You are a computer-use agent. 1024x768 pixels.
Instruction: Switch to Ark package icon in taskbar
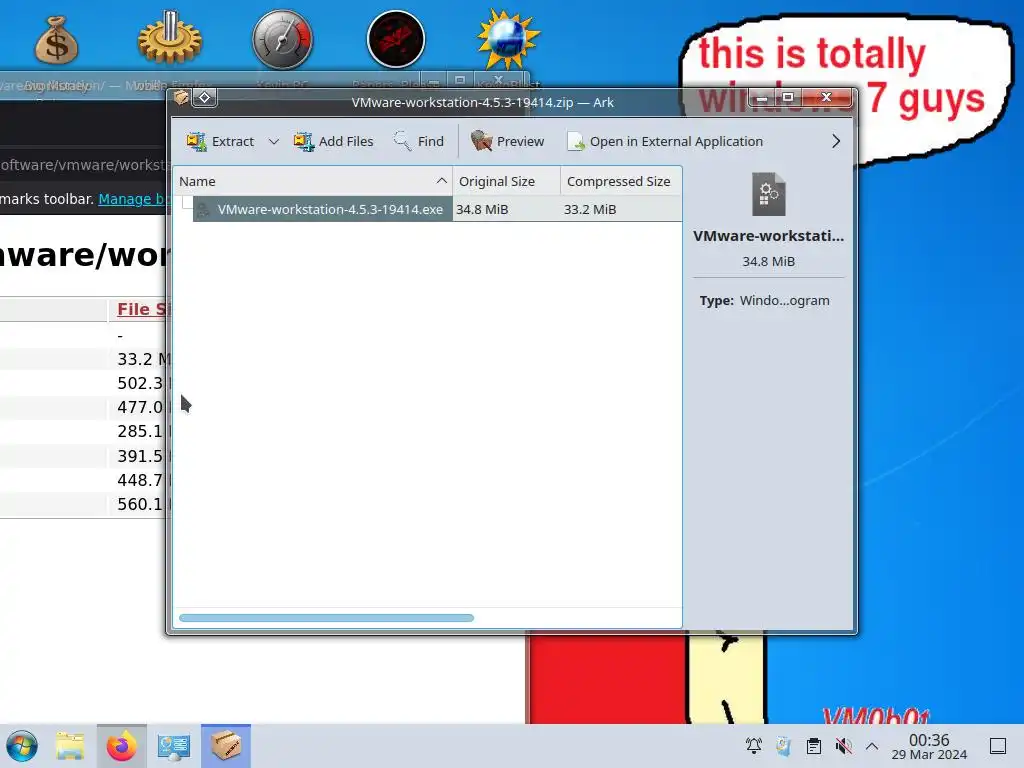tap(226, 746)
